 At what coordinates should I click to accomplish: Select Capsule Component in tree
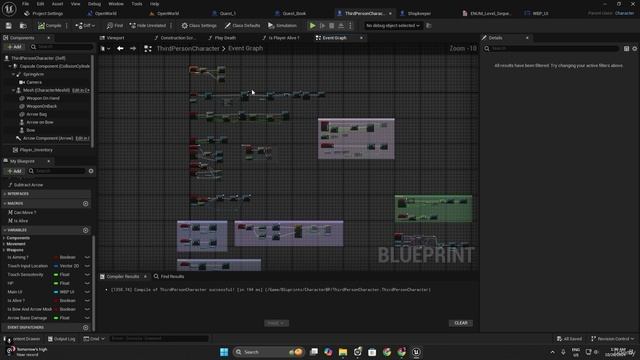[51, 66]
